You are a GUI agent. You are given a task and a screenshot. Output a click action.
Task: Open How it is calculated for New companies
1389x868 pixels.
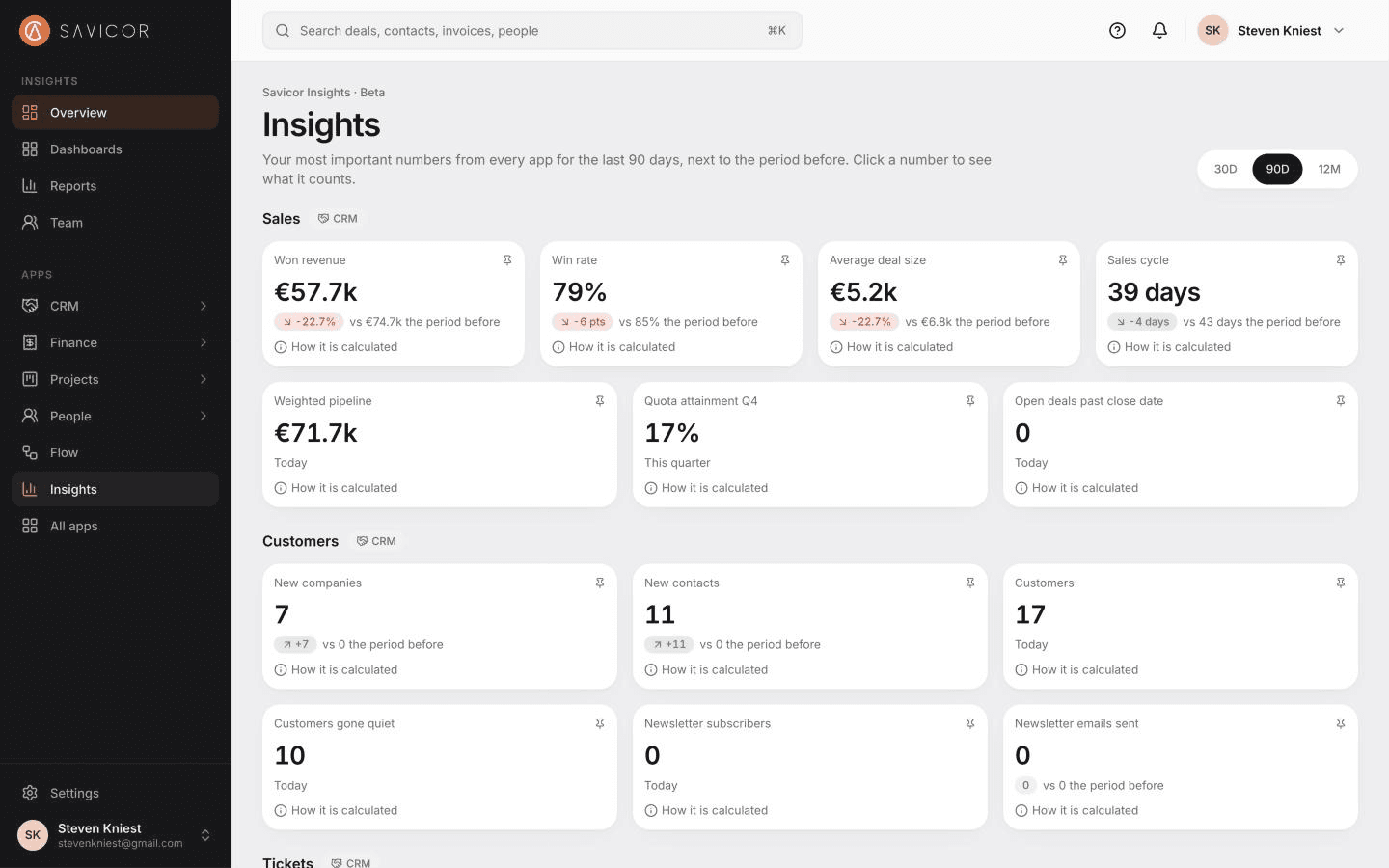pyautogui.click(x=336, y=670)
